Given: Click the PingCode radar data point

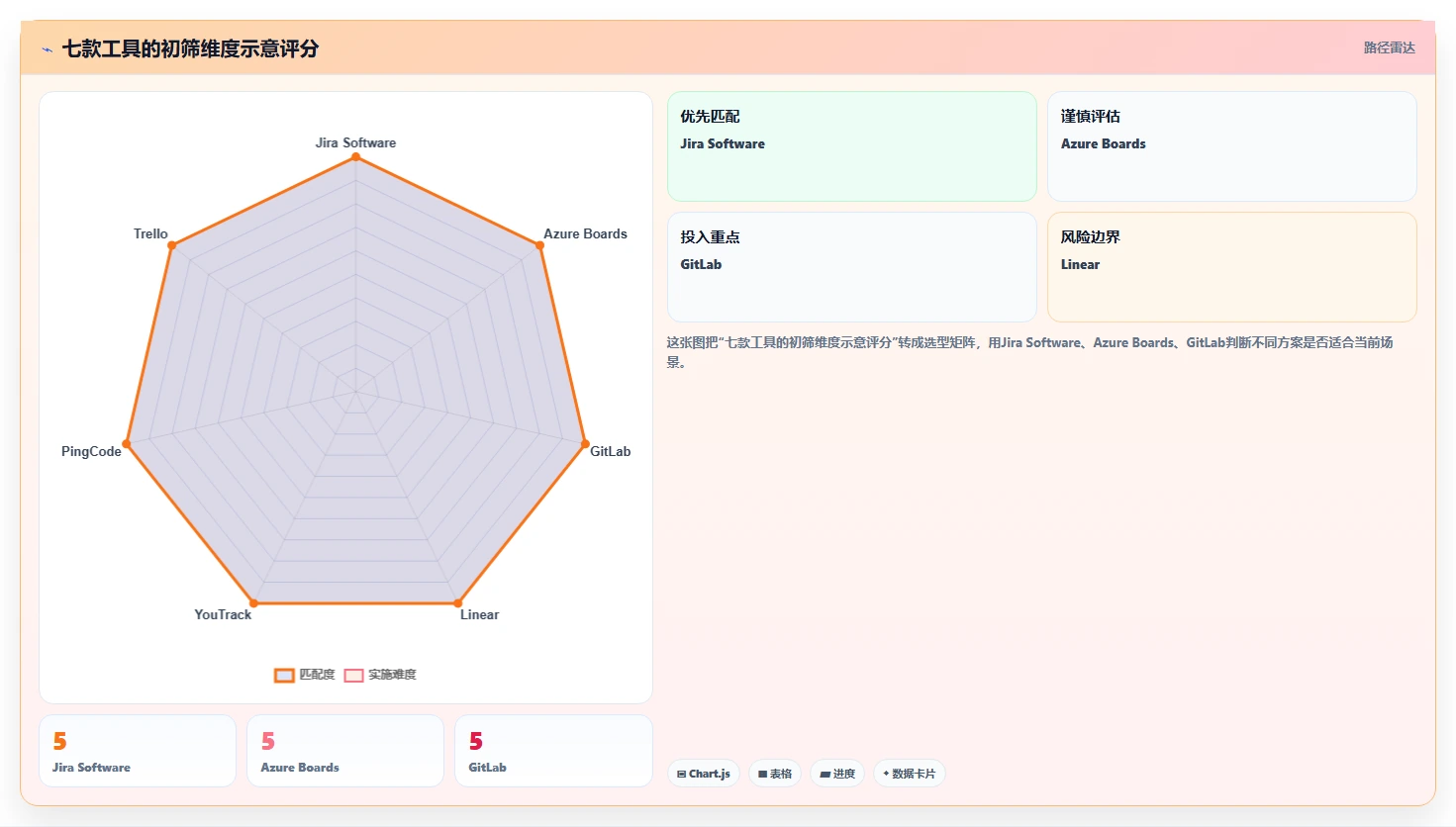Looking at the screenshot, I should click(126, 444).
